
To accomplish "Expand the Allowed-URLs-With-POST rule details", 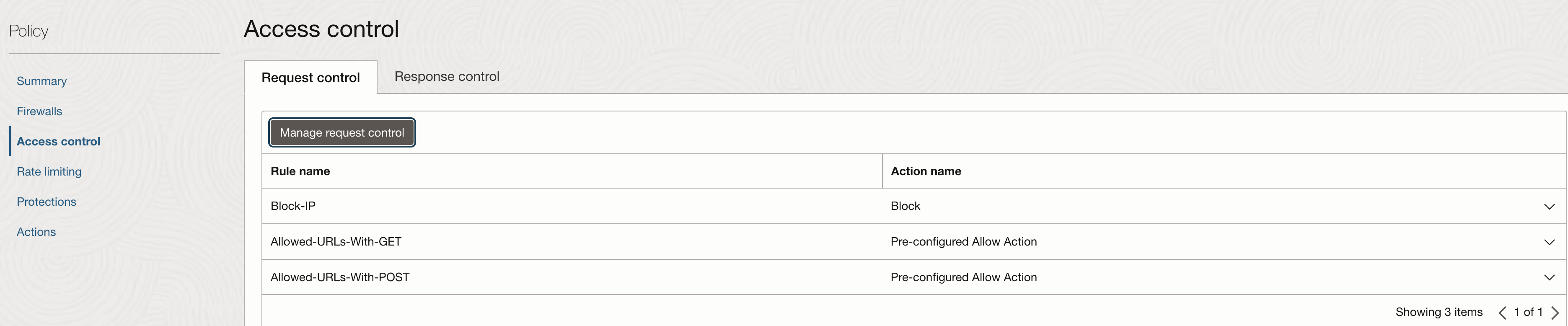I will (x=1549, y=277).
